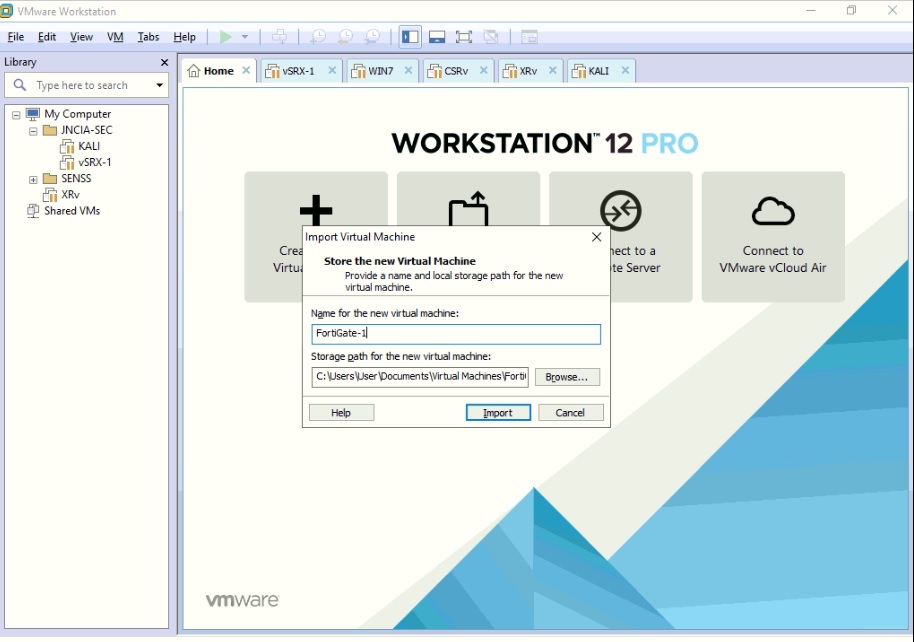Image resolution: width=914 pixels, height=642 pixels.
Task: Click the virtual machine name field
Action: tap(456, 334)
